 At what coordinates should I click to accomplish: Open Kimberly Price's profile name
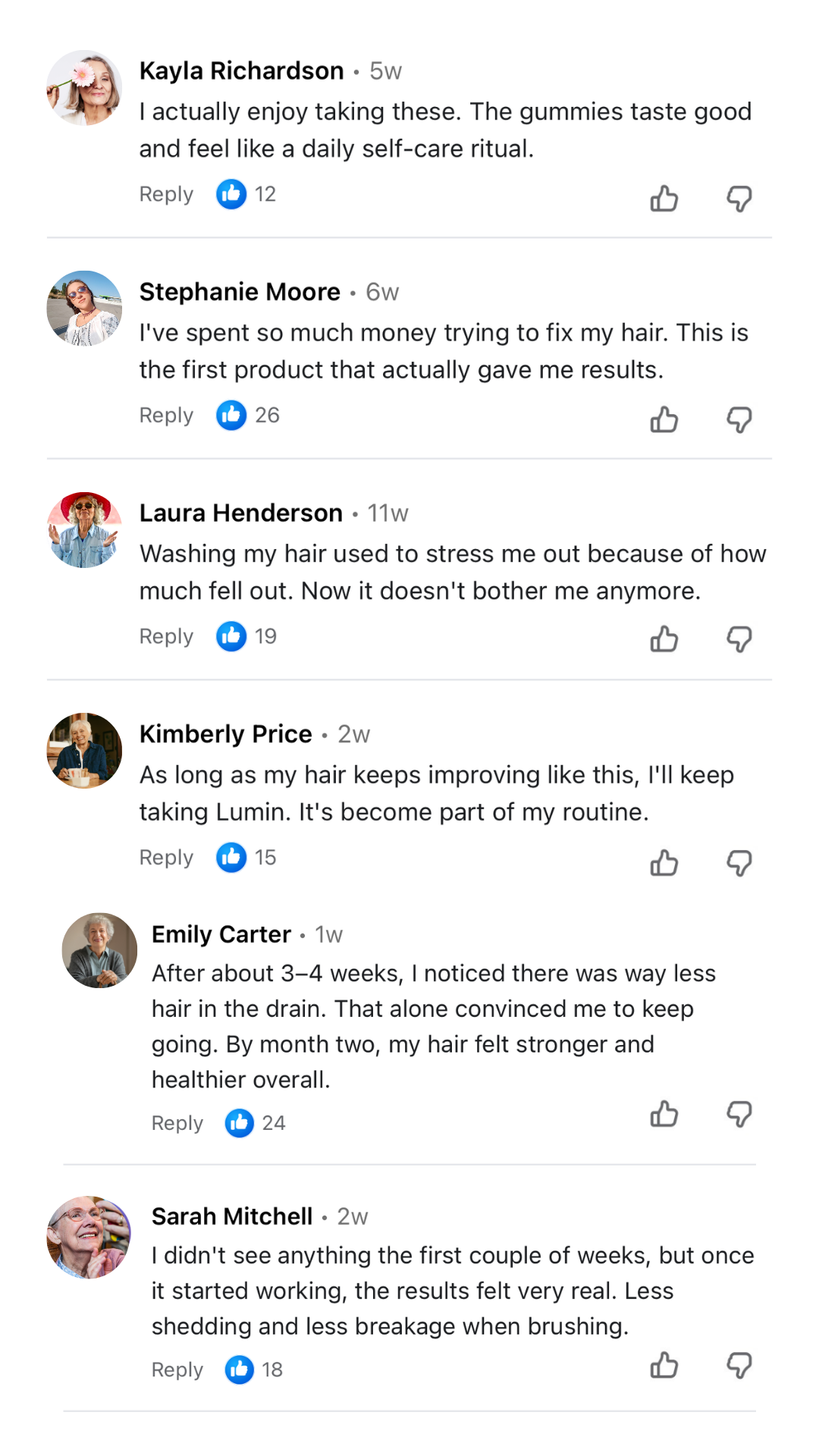225,734
